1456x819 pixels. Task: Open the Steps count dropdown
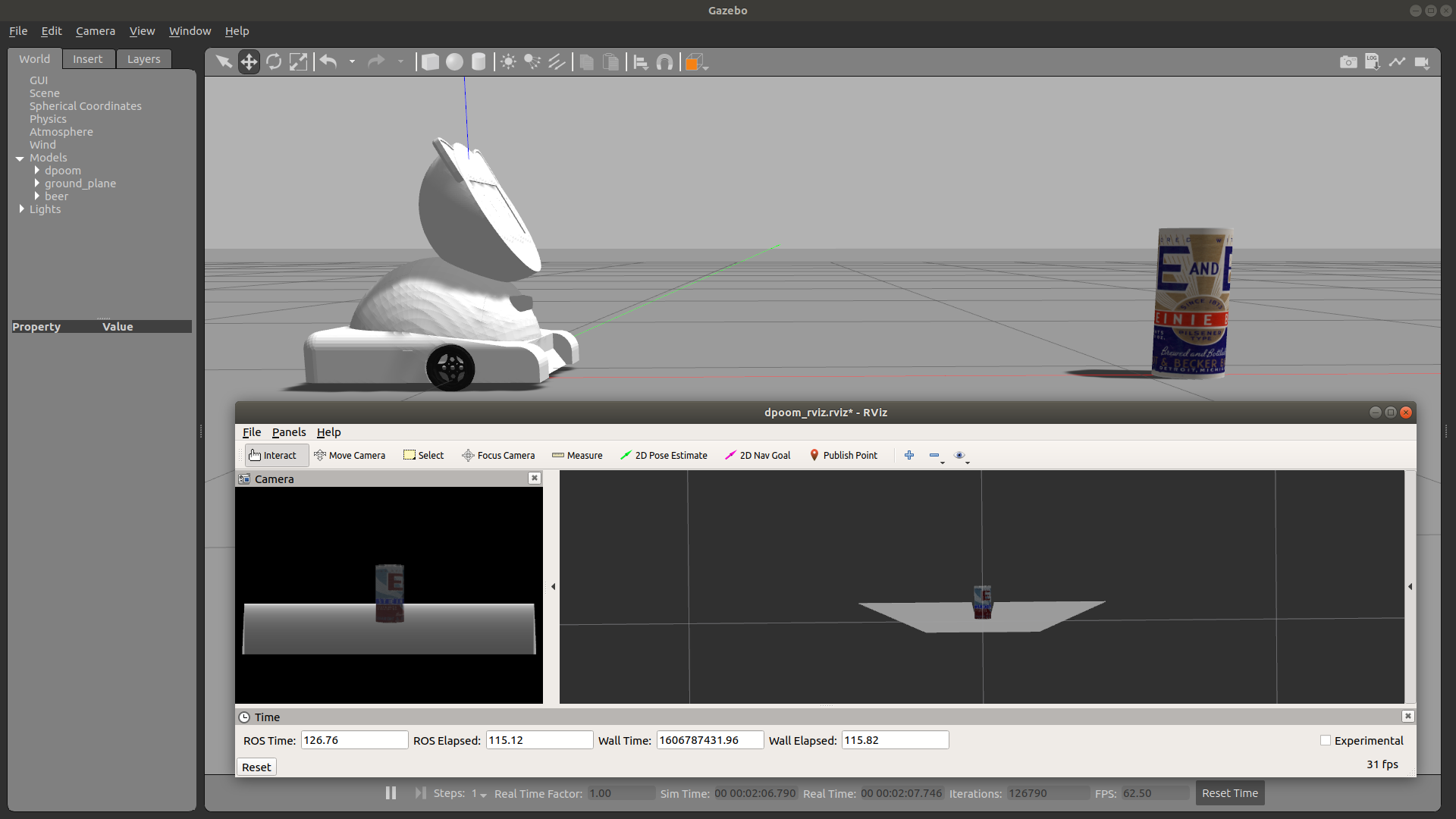tap(479, 793)
